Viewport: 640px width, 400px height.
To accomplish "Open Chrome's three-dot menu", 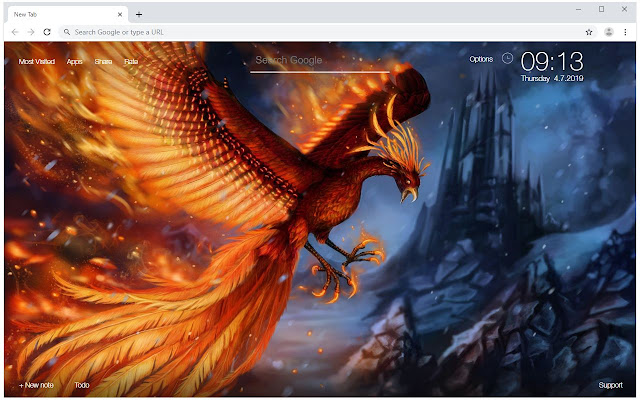I will pos(625,32).
